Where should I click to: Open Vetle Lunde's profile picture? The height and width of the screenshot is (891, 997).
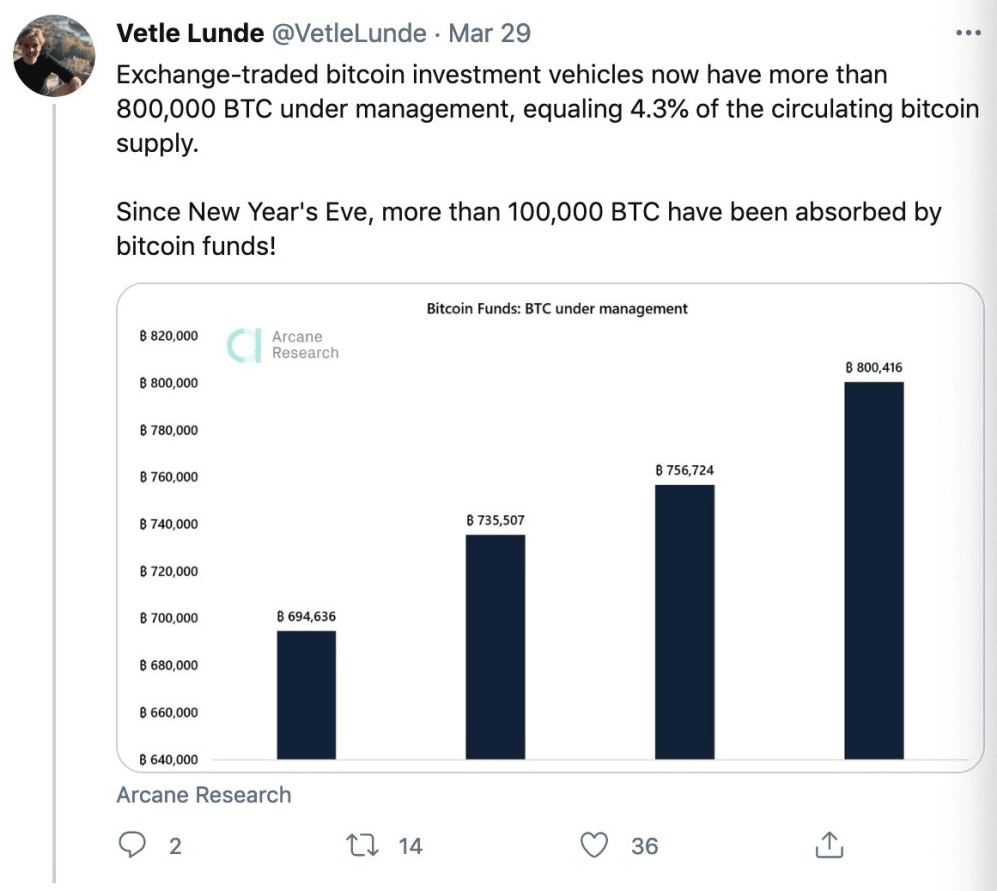point(54,55)
